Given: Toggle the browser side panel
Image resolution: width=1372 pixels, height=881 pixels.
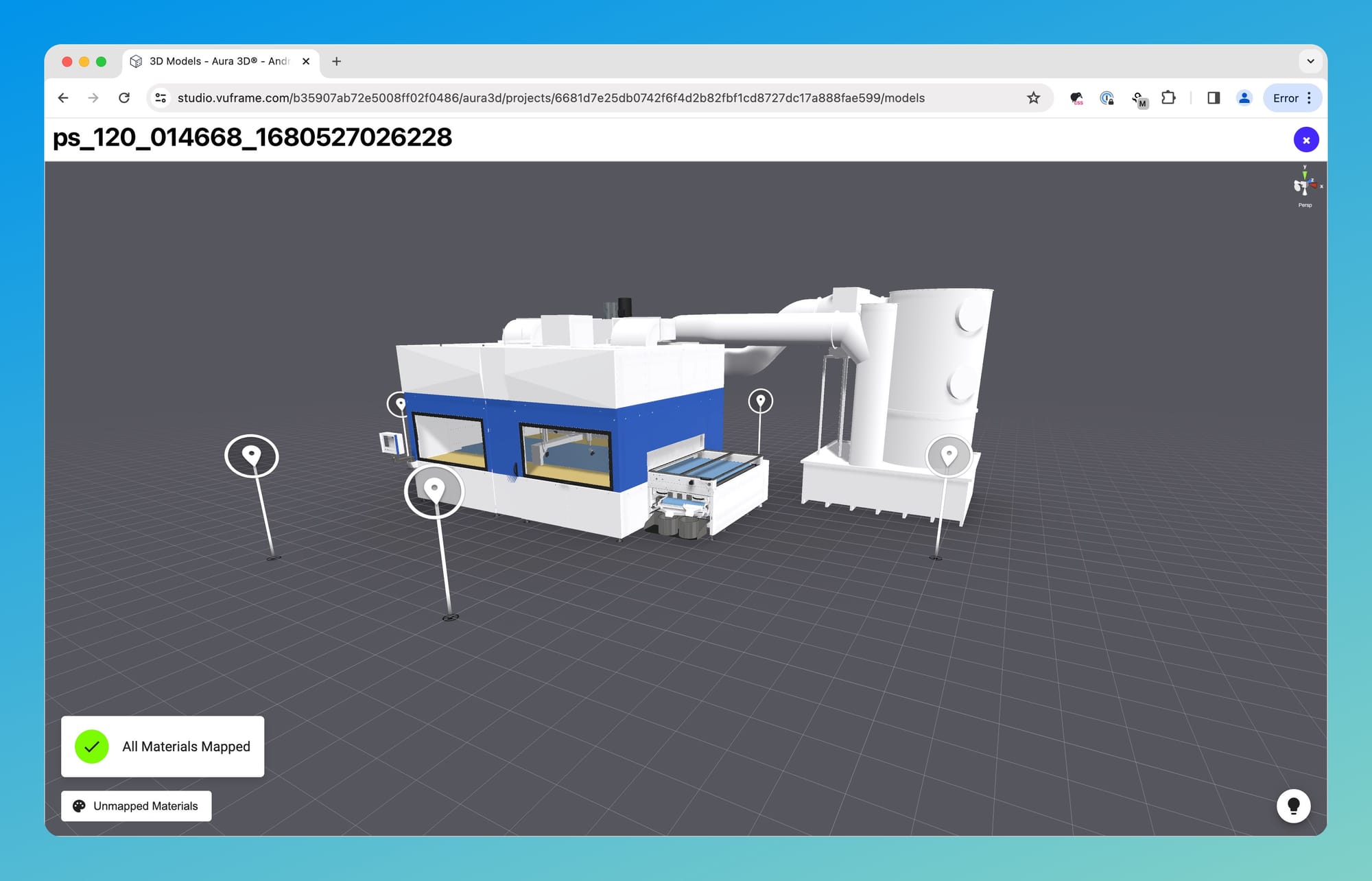Looking at the screenshot, I should (x=1214, y=98).
